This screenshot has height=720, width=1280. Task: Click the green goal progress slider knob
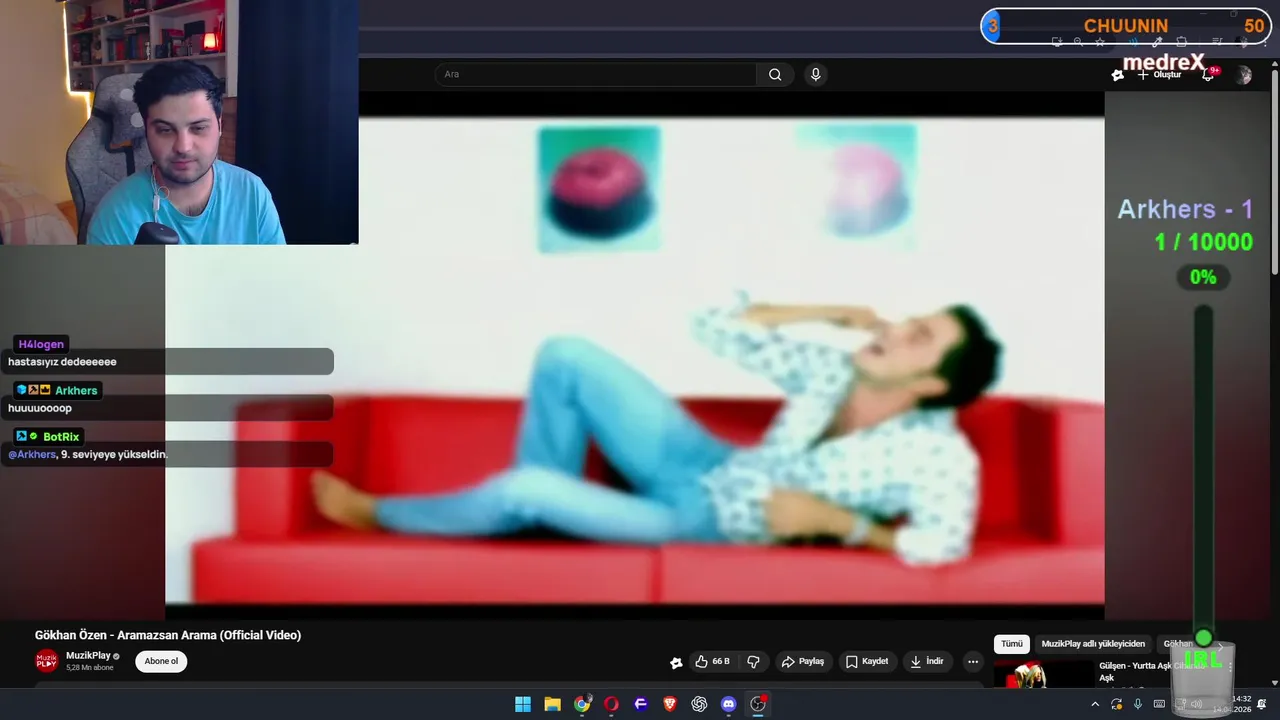[1203, 638]
